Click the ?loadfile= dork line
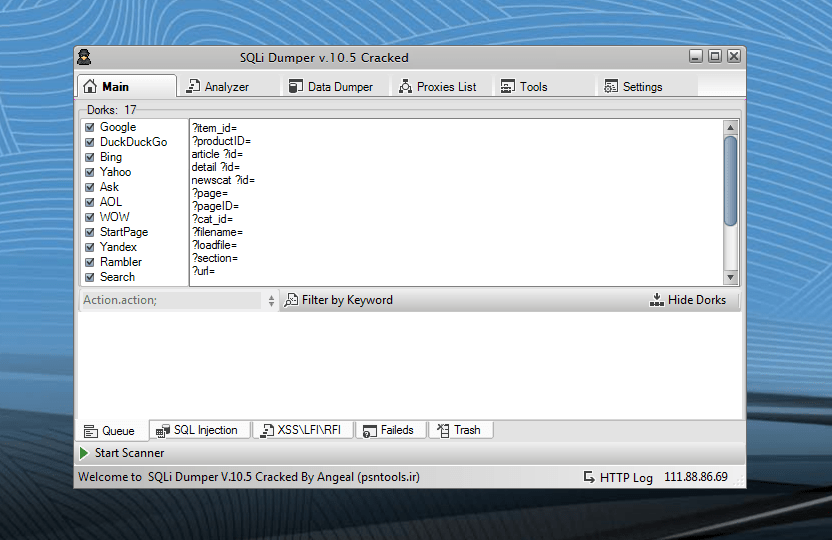Viewport: 832px width, 540px height. (214, 245)
